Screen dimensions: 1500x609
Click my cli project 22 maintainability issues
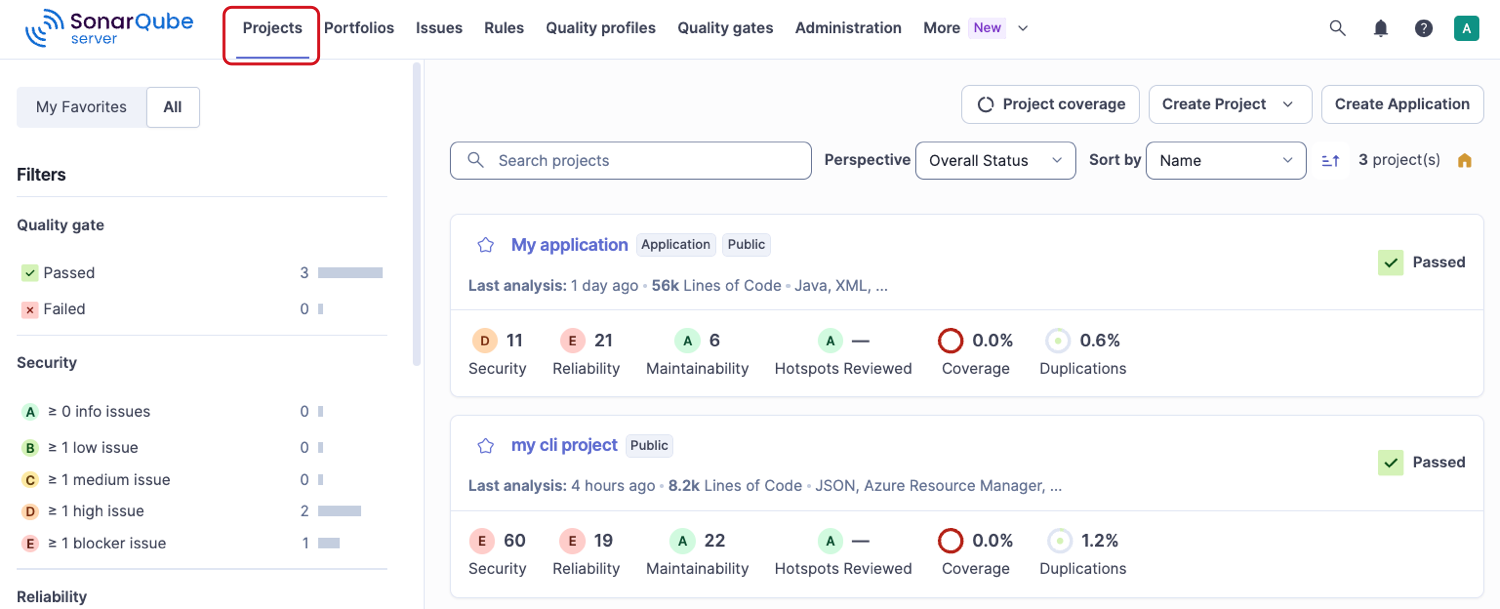tap(715, 541)
